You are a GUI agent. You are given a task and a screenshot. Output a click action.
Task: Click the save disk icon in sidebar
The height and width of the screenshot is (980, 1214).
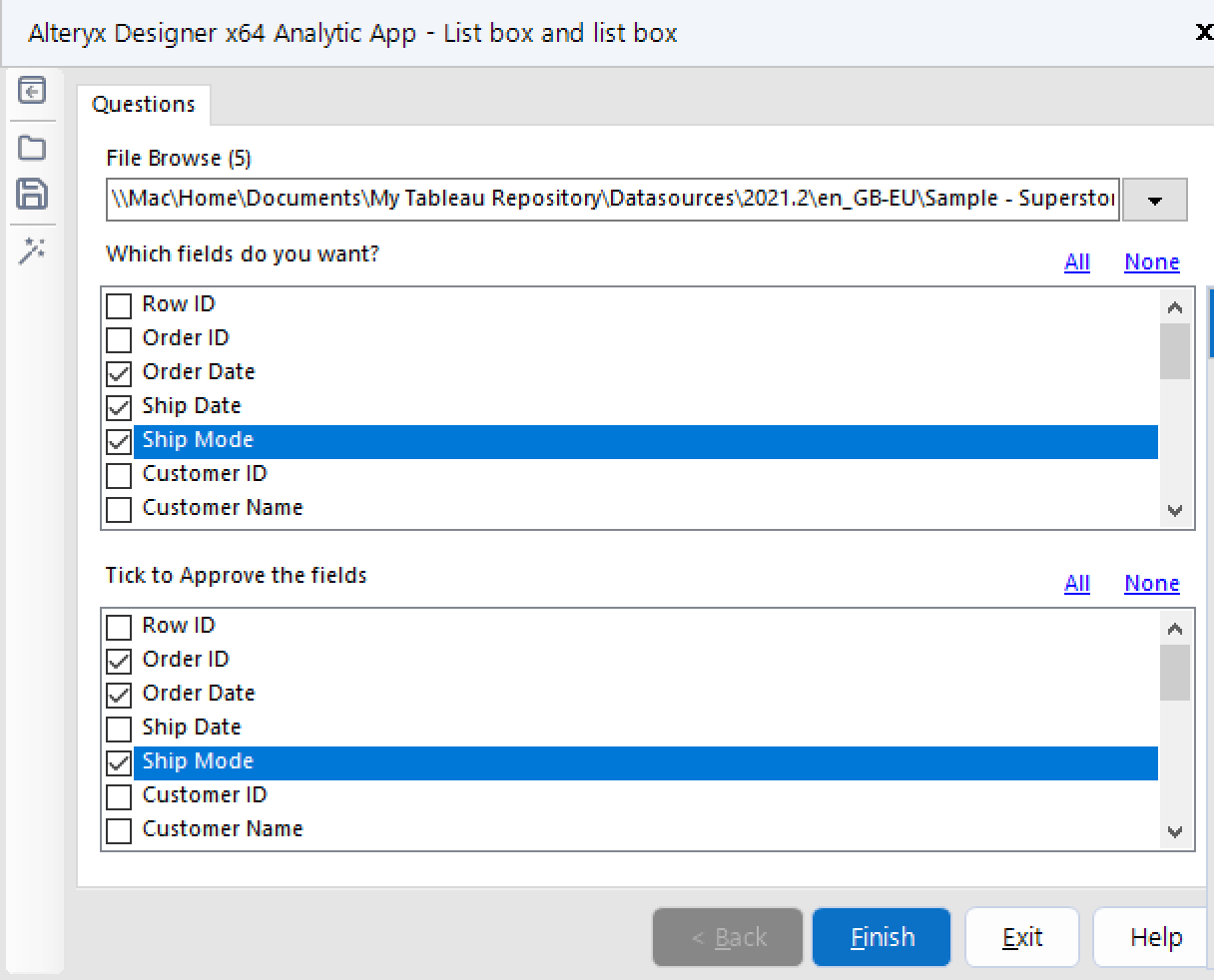pos(32,194)
